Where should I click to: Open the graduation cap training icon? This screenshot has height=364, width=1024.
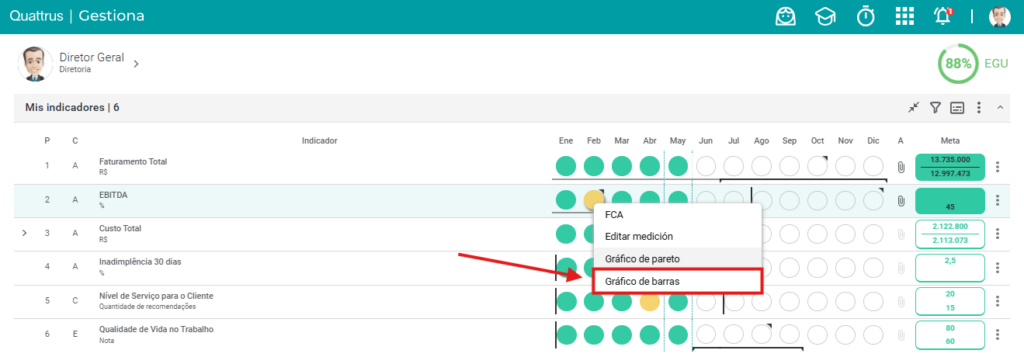[x=825, y=16]
